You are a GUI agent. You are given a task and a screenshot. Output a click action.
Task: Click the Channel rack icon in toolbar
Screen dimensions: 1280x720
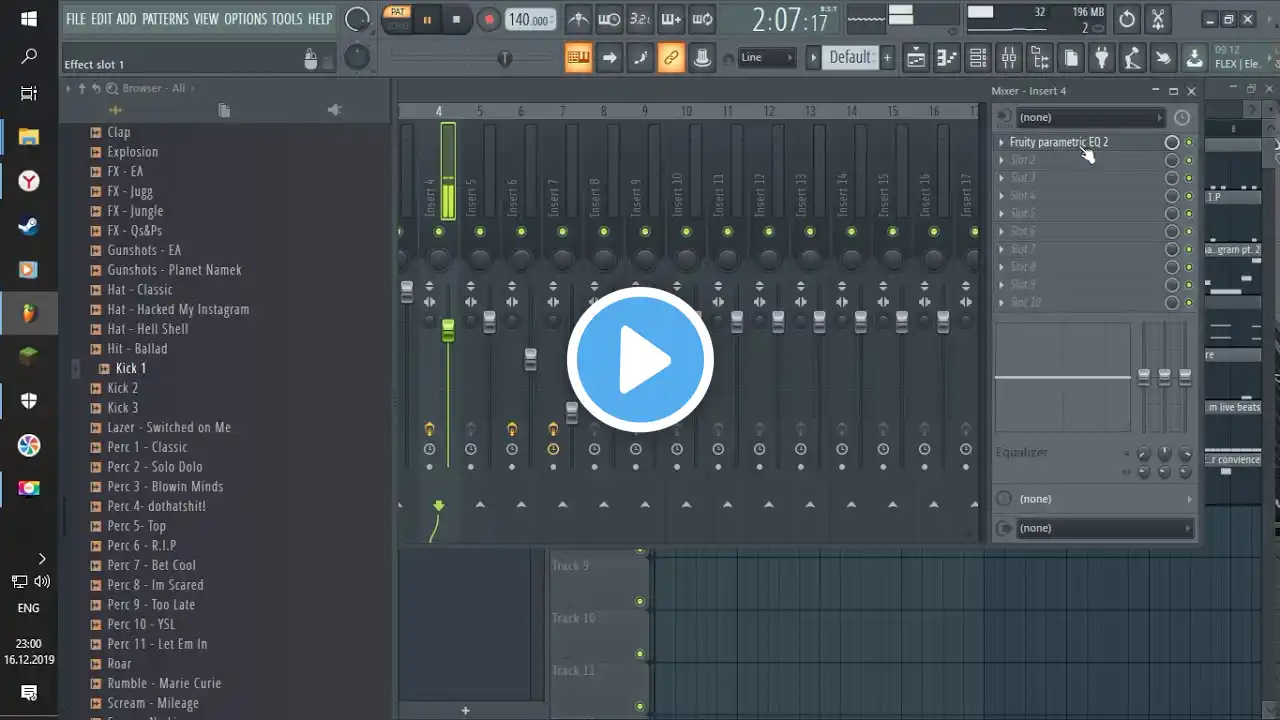coord(978,58)
